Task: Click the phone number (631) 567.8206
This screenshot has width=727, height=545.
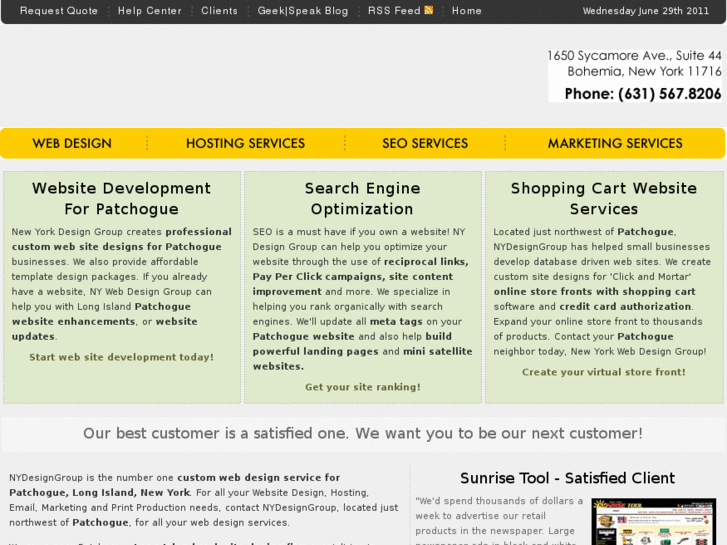Action: [643, 94]
